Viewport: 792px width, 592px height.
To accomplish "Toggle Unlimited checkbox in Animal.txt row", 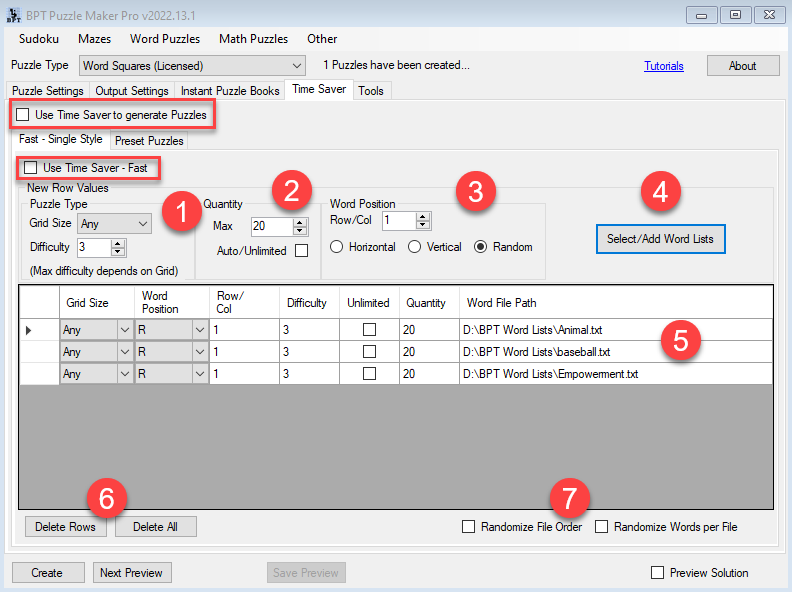I will click(369, 330).
